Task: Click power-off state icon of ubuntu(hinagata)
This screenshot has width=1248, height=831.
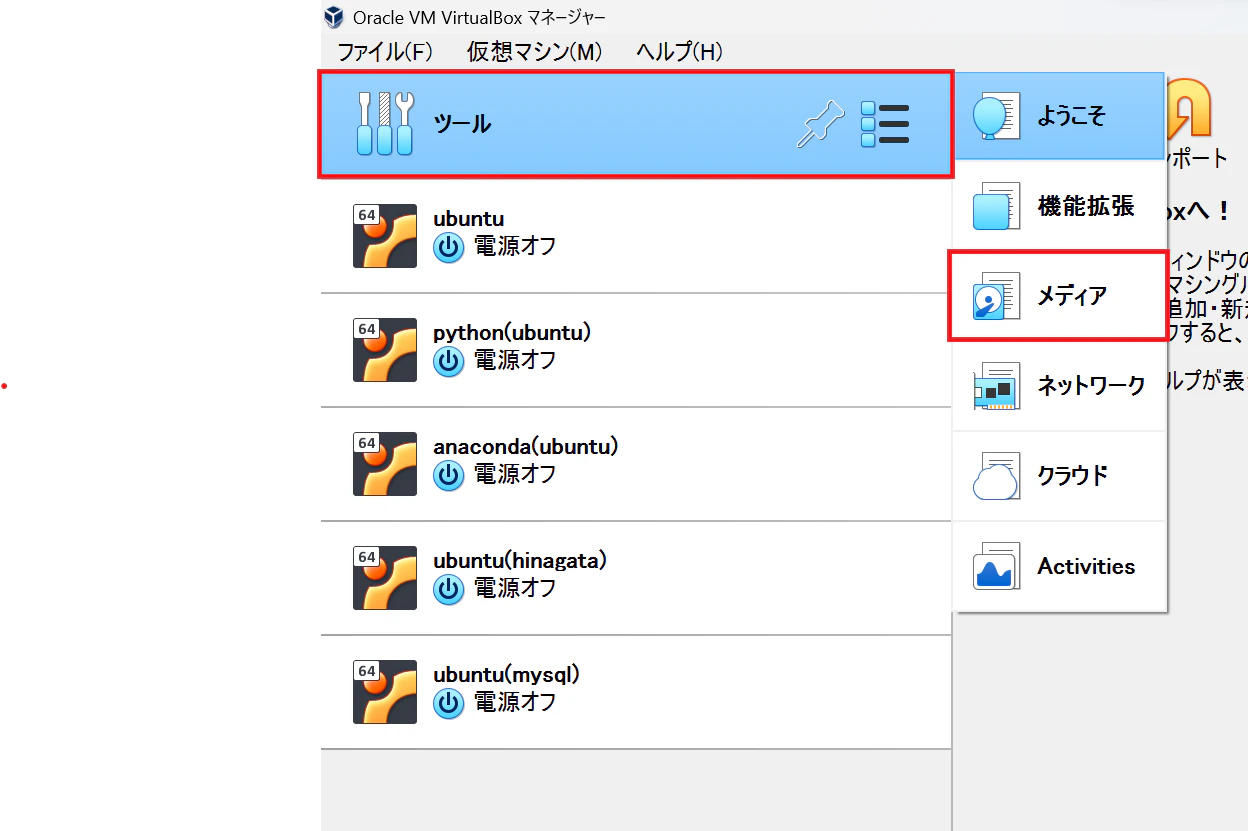Action: click(449, 589)
